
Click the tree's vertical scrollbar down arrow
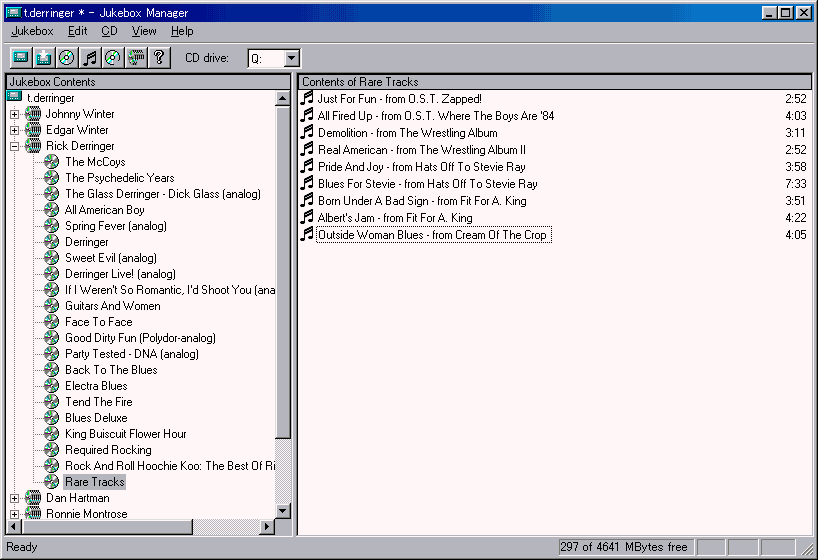pyautogui.click(x=283, y=511)
